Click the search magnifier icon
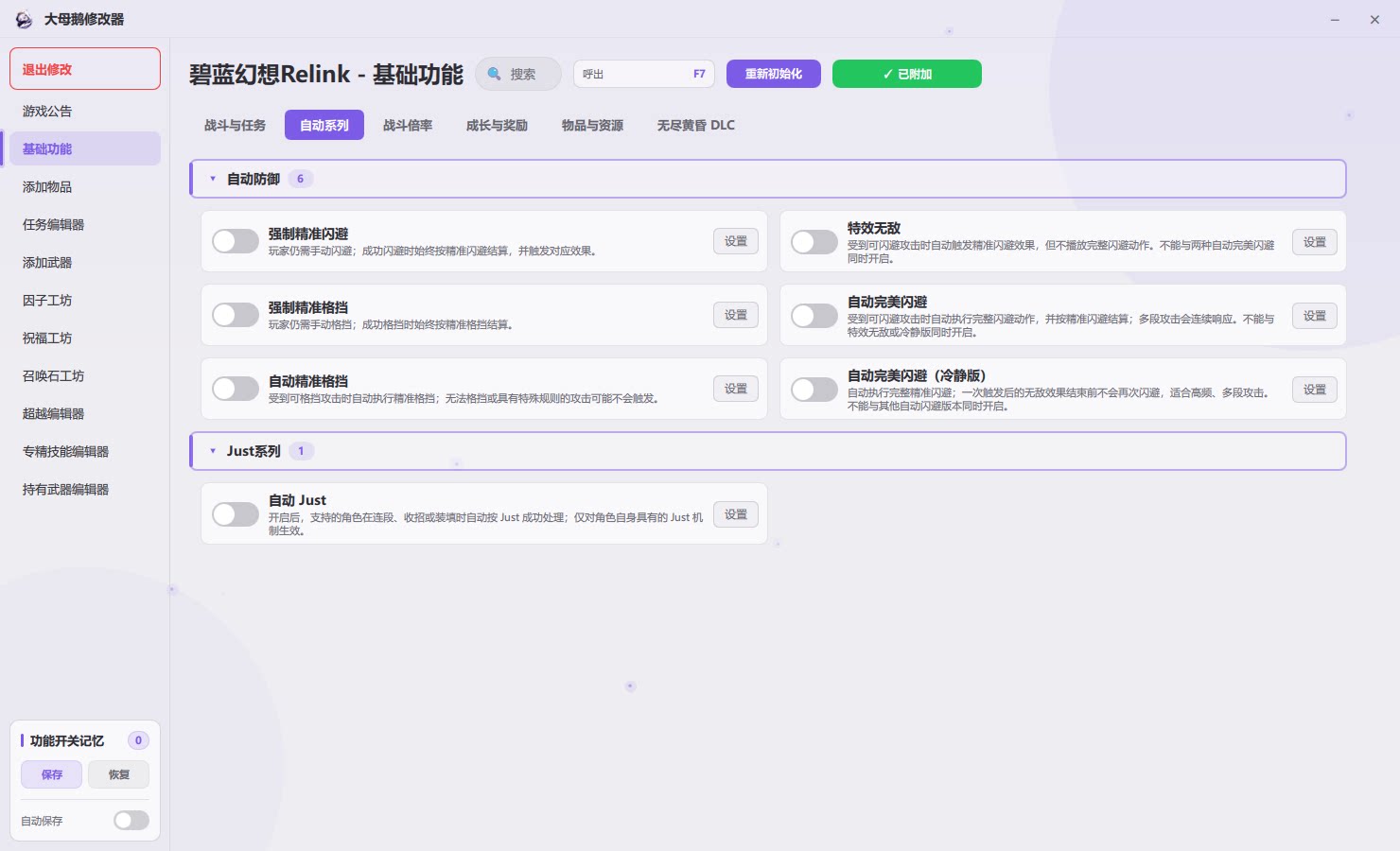This screenshot has width=1400, height=851. pyautogui.click(x=494, y=74)
